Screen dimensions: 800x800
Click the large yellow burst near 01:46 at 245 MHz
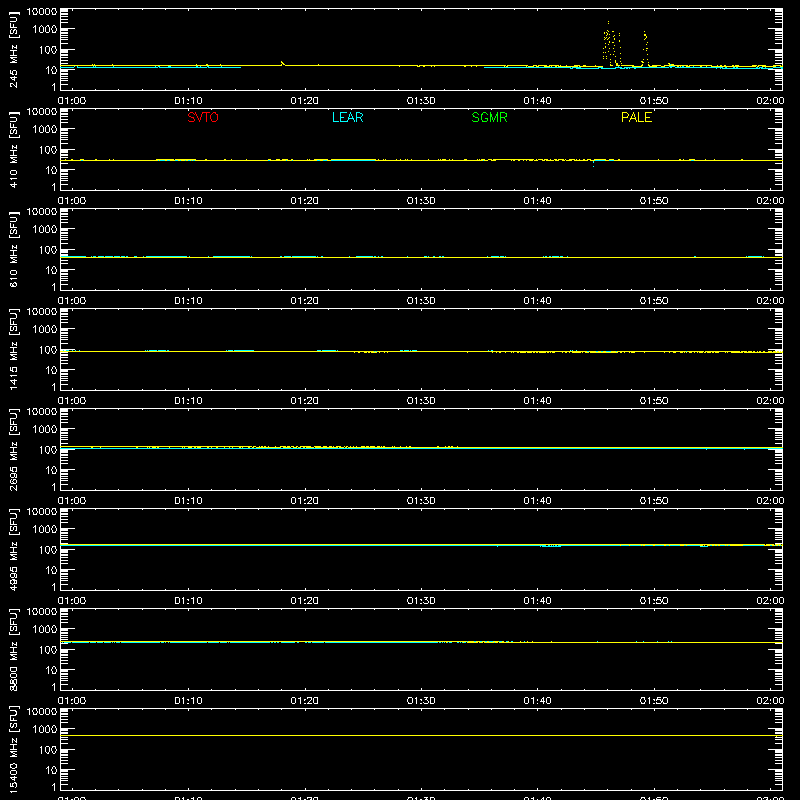click(611, 45)
